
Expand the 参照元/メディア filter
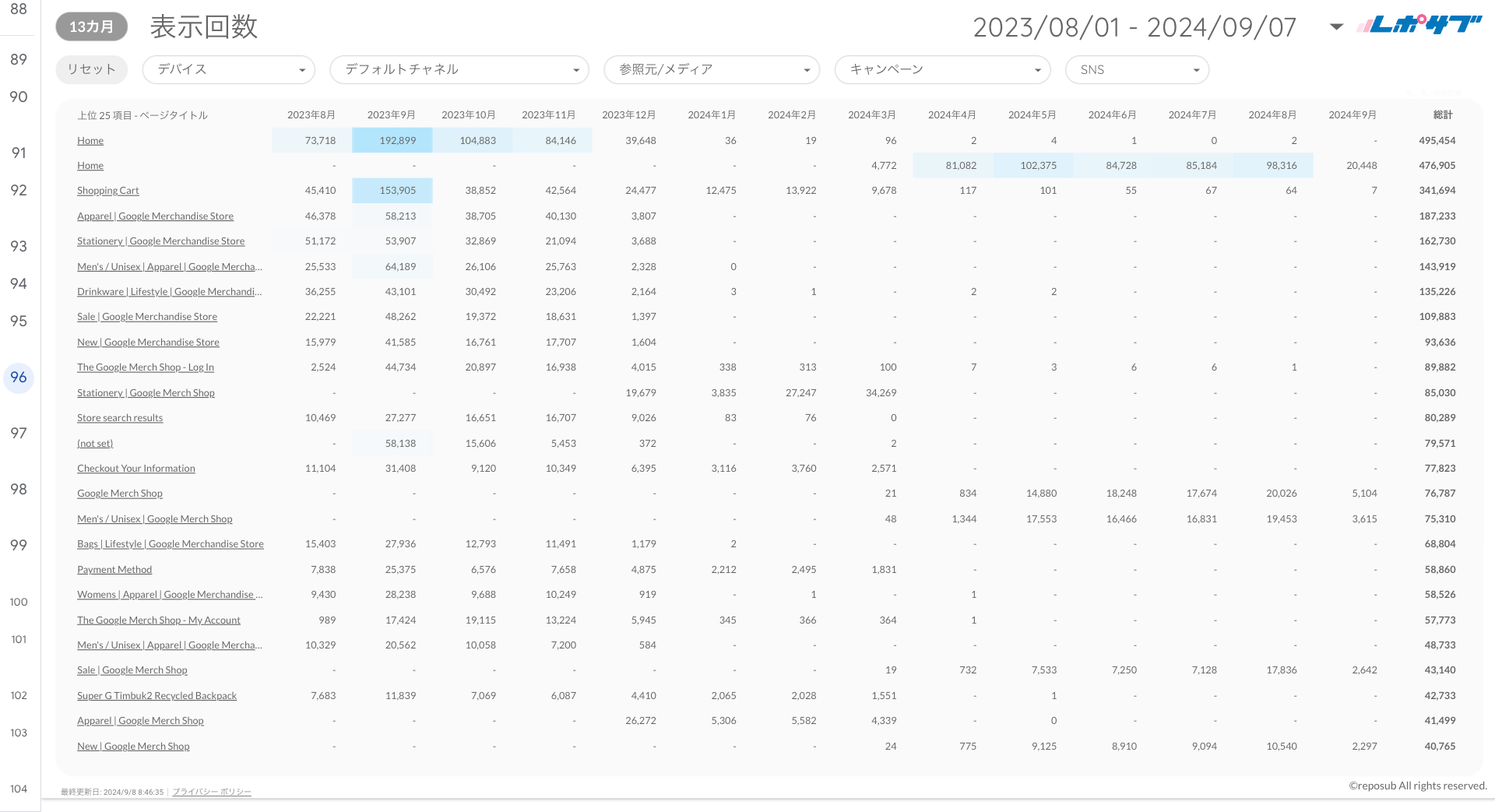click(711, 69)
